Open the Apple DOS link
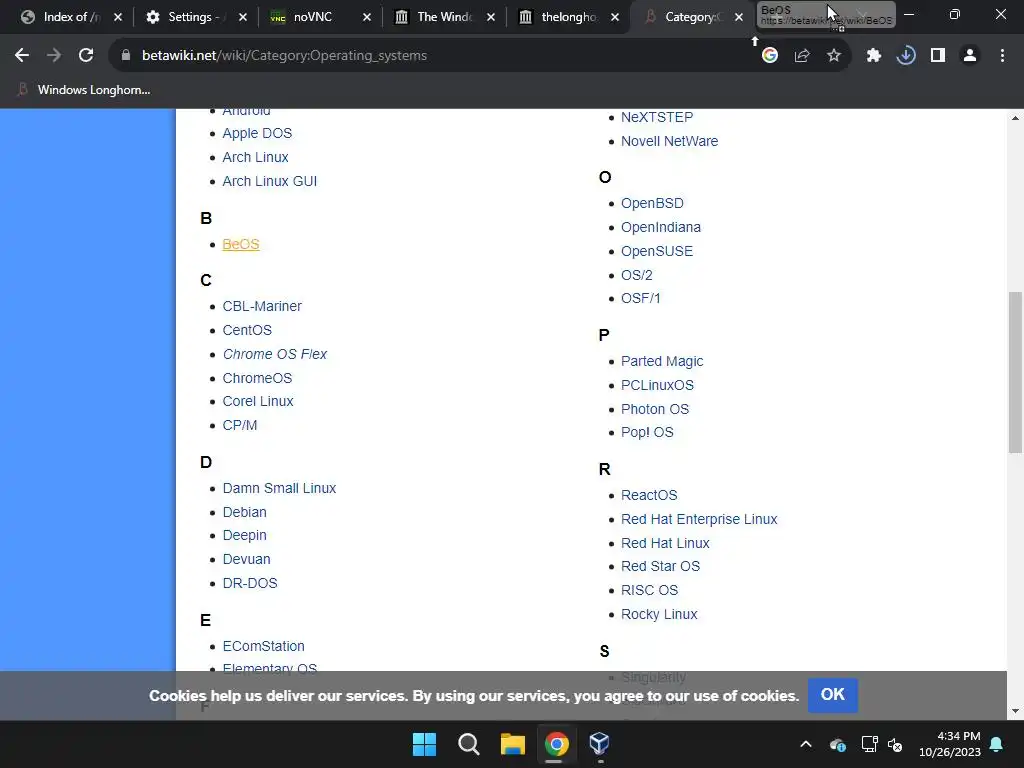This screenshot has width=1024, height=768. [x=257, y=133]
